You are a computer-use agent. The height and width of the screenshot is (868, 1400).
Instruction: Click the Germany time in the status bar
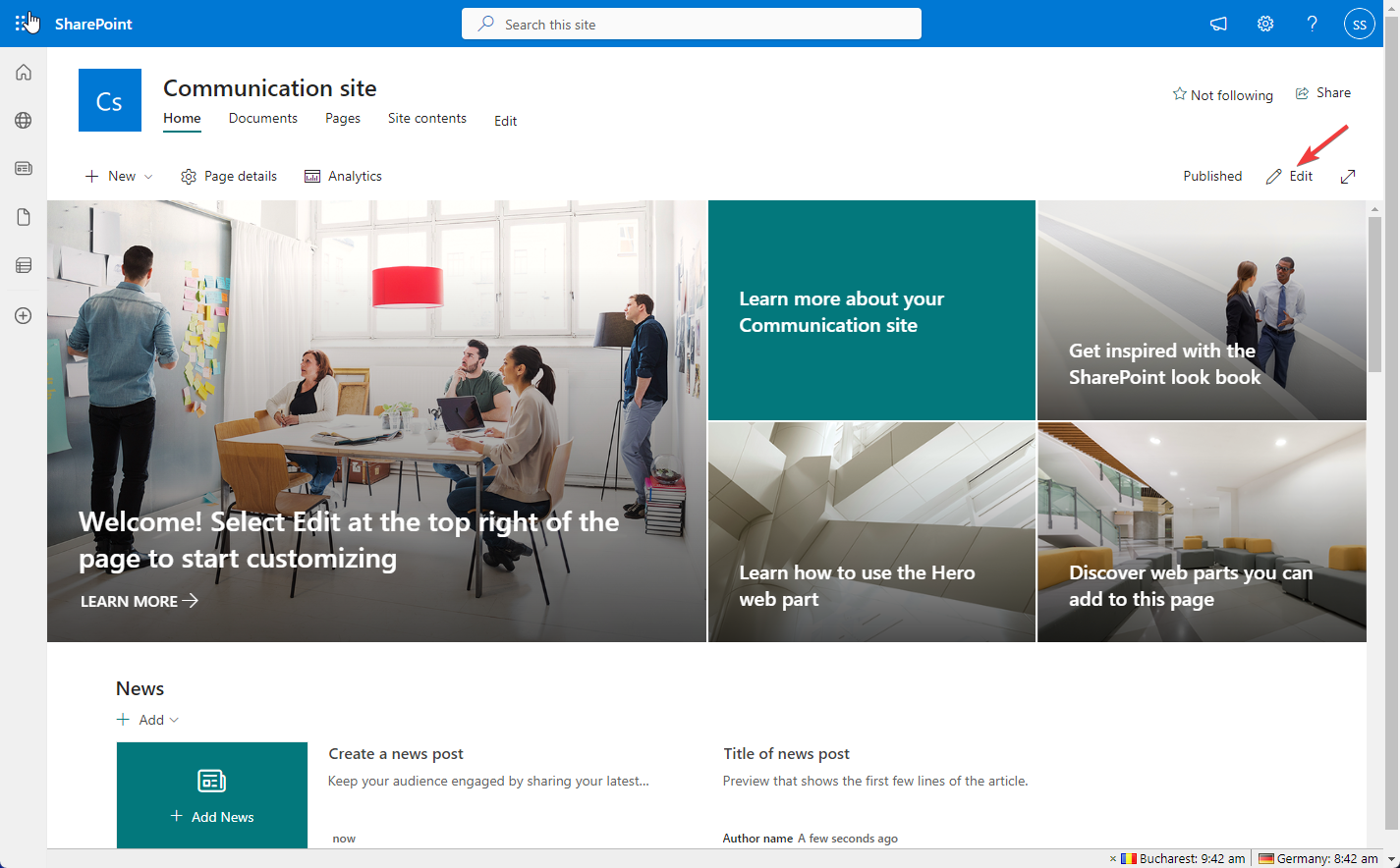1327,859
